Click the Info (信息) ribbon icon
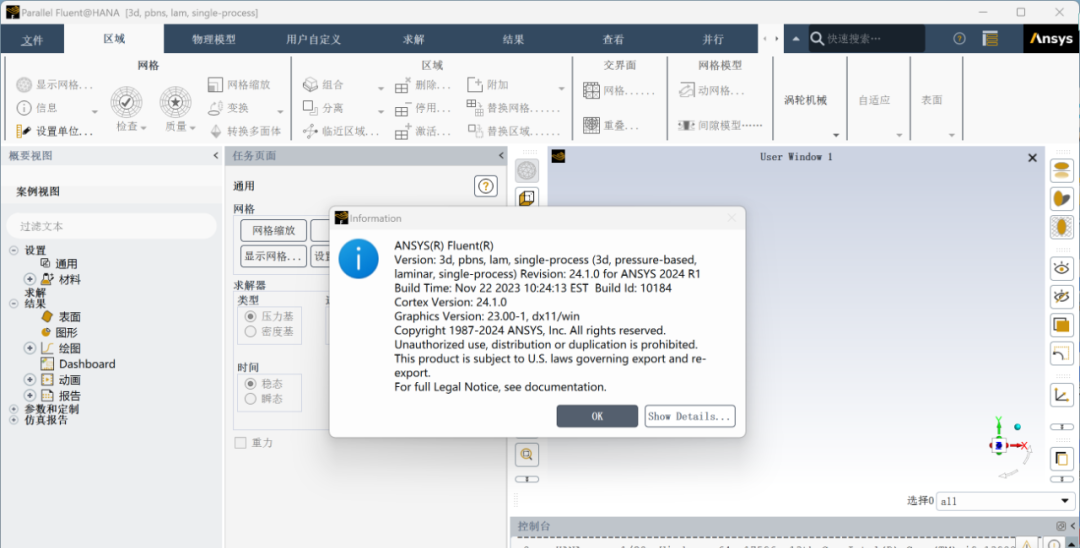 point(23,107)
